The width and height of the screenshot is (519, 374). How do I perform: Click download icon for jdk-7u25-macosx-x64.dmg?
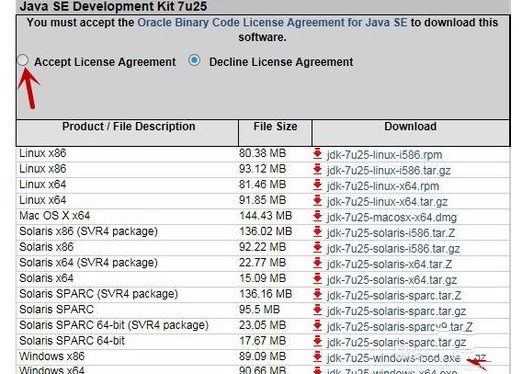(x=317, y=217)
